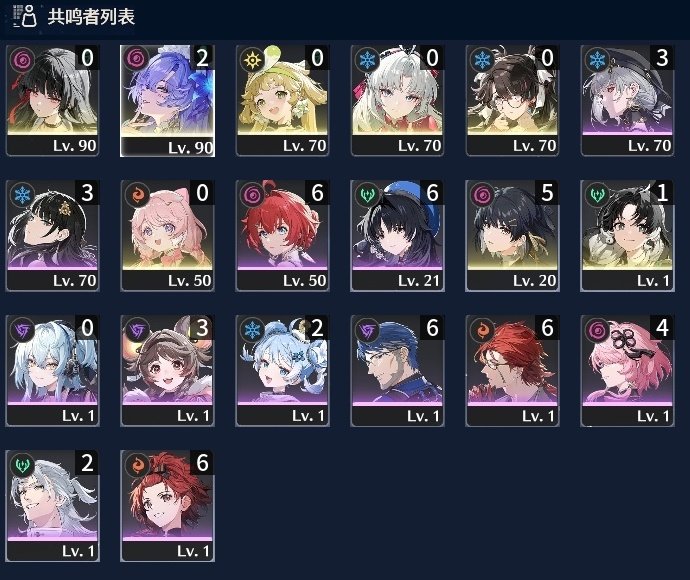Select blue-haired man with glasses

(x=397, y=371)
